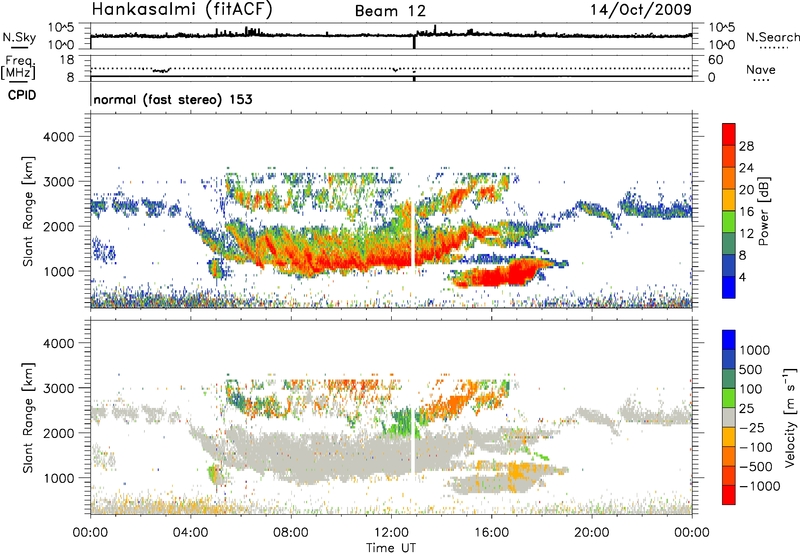Click the 60 tick on Nave axis

(x=715, y=60)
